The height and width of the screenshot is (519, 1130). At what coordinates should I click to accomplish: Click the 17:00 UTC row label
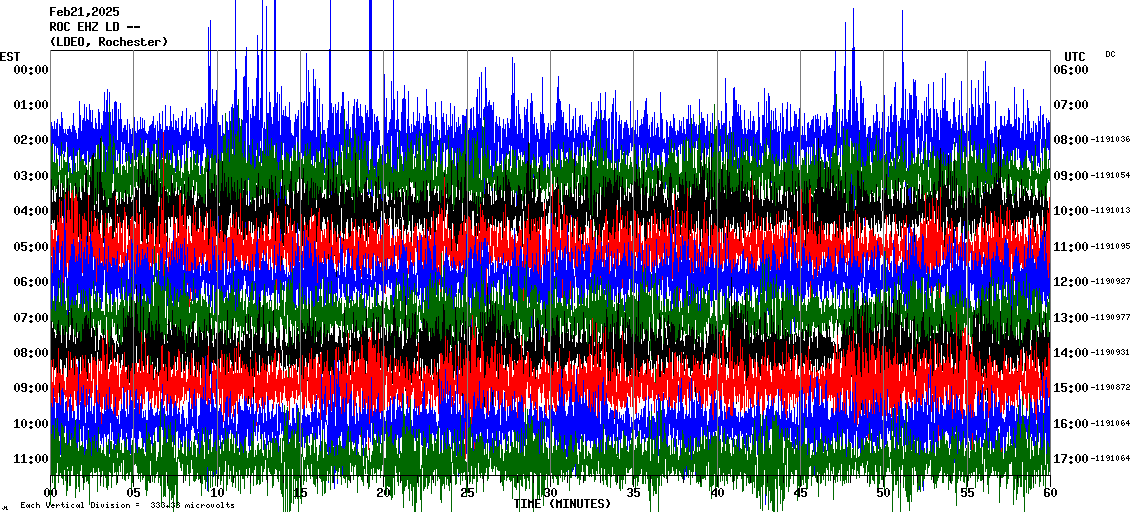coord(1070,459)
